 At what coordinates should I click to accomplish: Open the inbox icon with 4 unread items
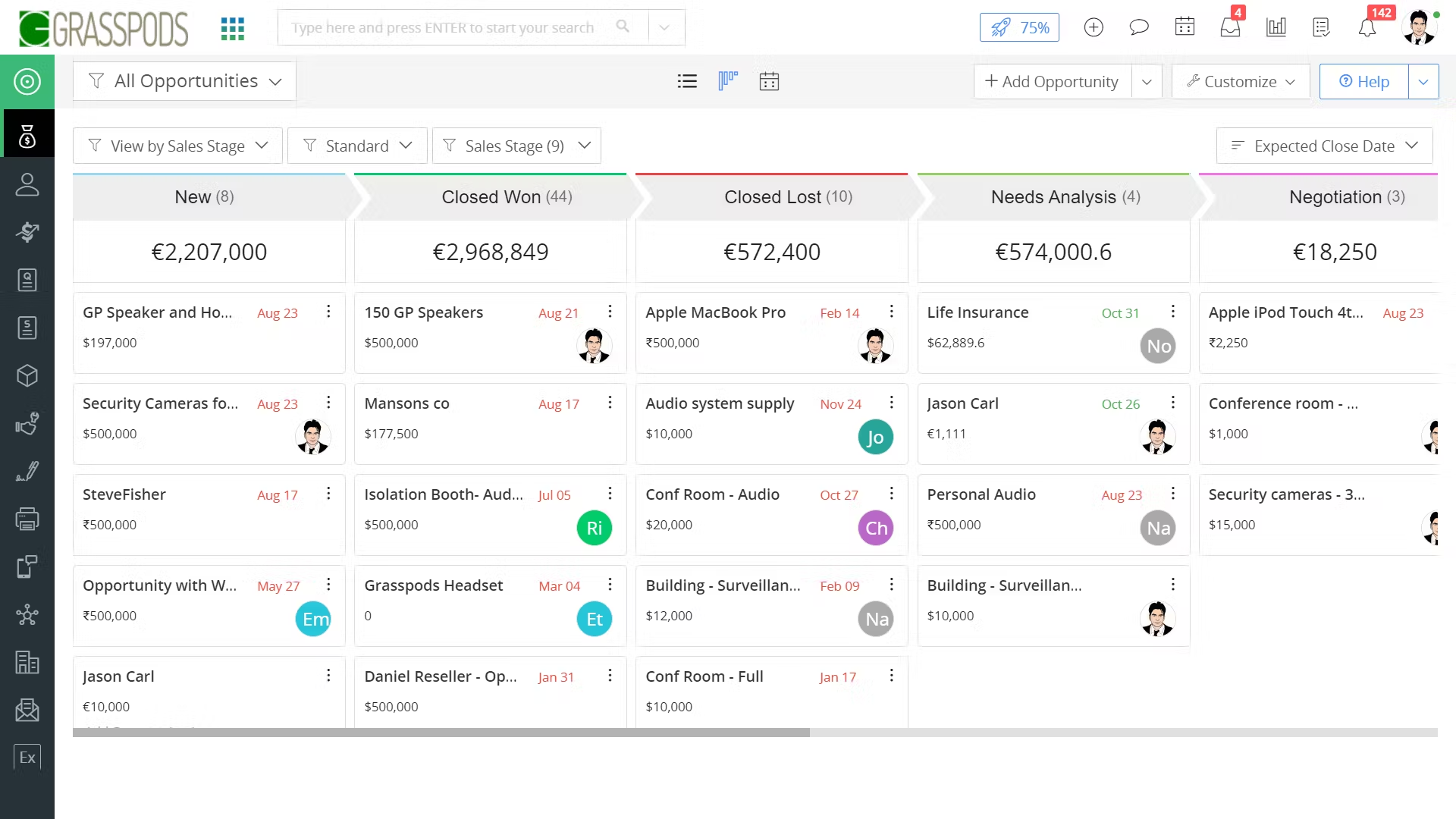[1230, 27]
